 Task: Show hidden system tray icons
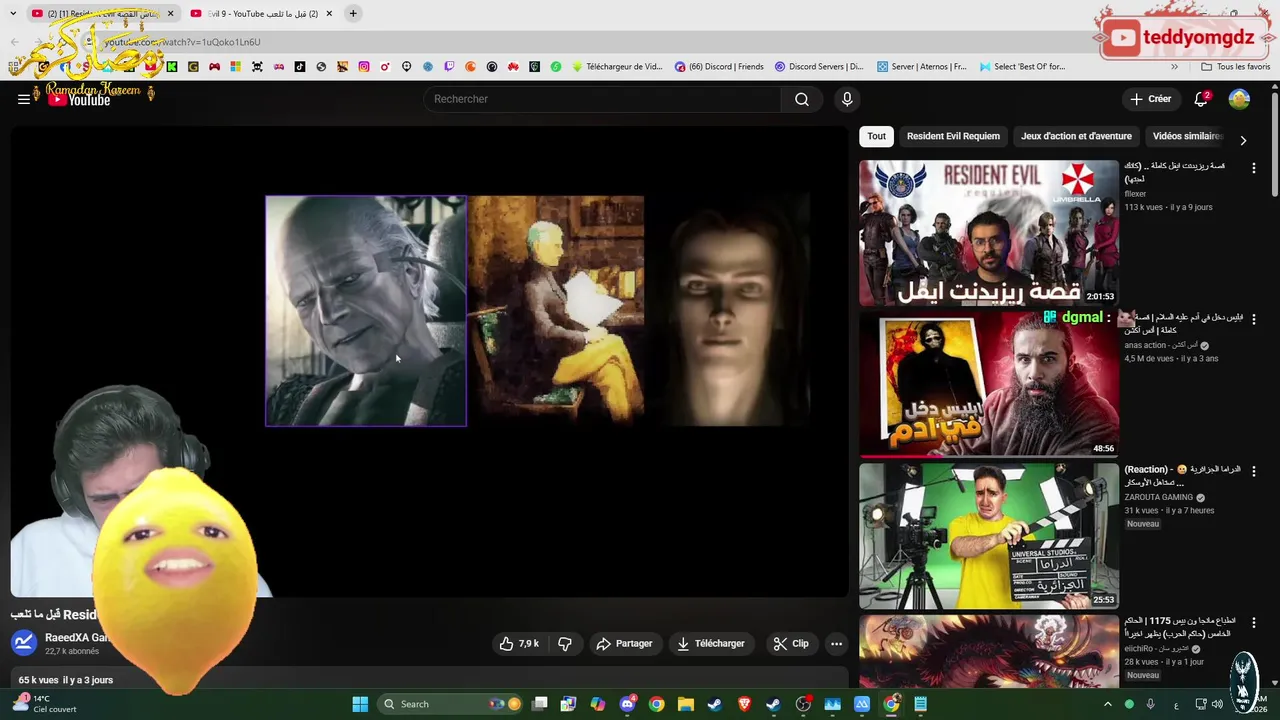[1108, 704]
